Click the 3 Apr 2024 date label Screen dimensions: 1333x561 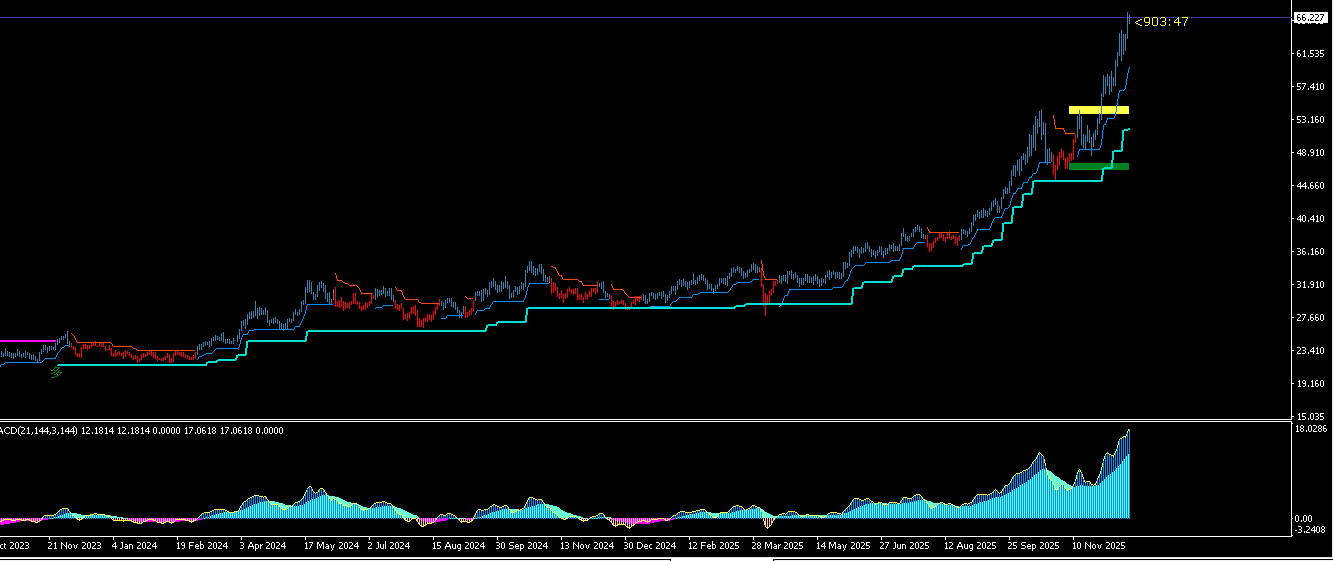pos(266,547)
